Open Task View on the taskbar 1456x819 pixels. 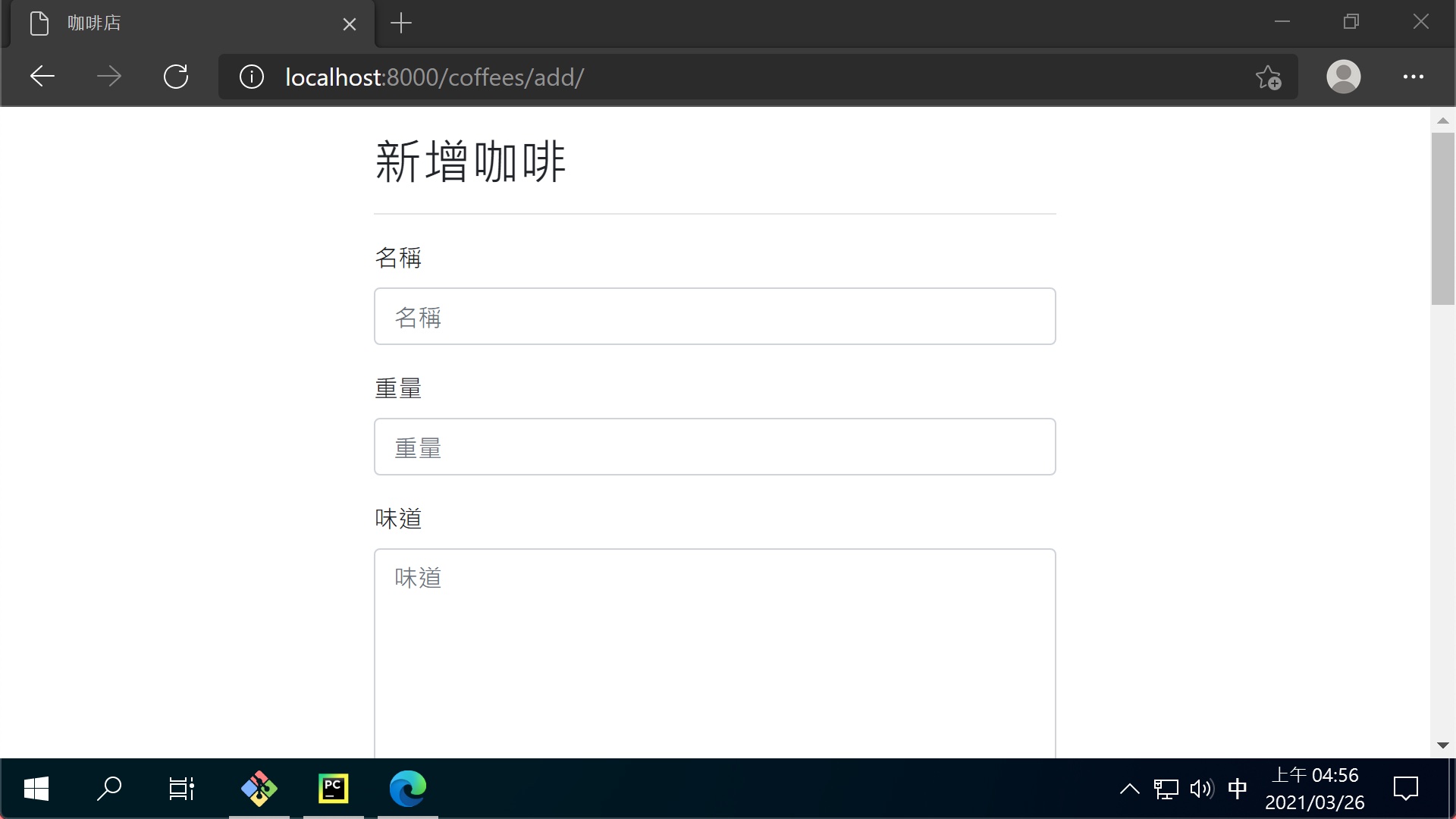pyautogui.click(x=181, y=789)
